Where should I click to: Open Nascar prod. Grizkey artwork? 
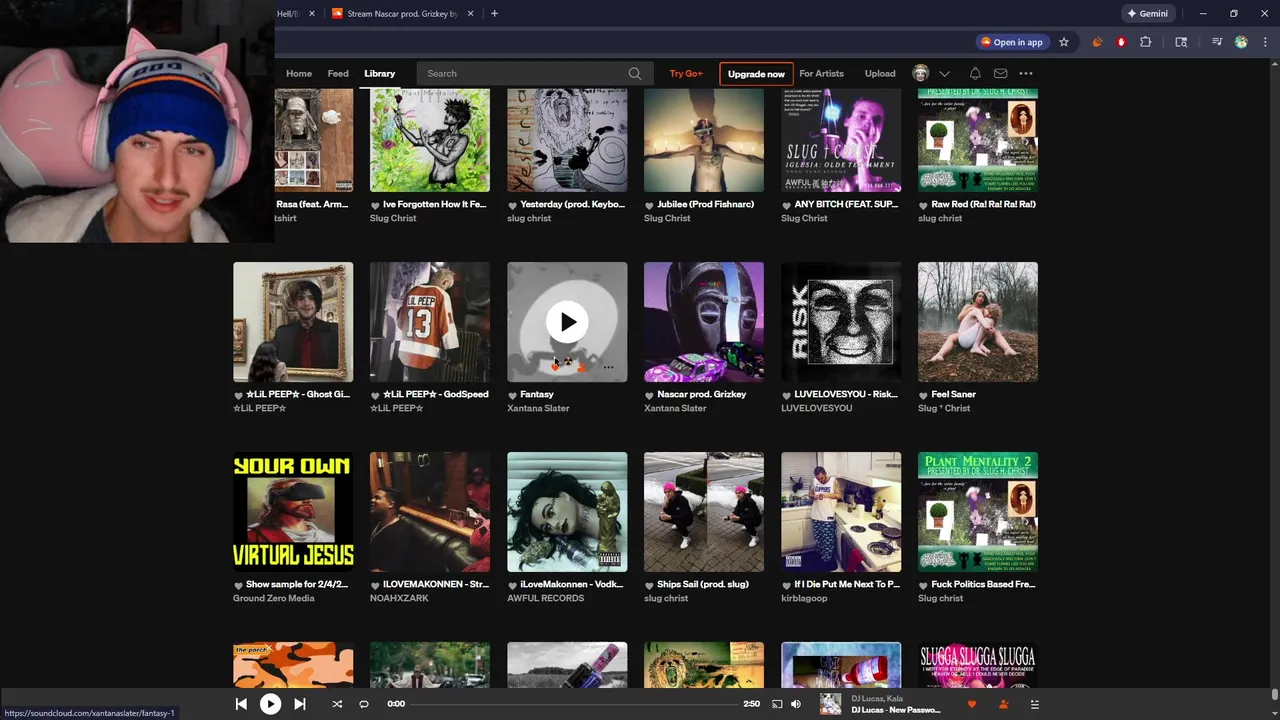[704, 322]
